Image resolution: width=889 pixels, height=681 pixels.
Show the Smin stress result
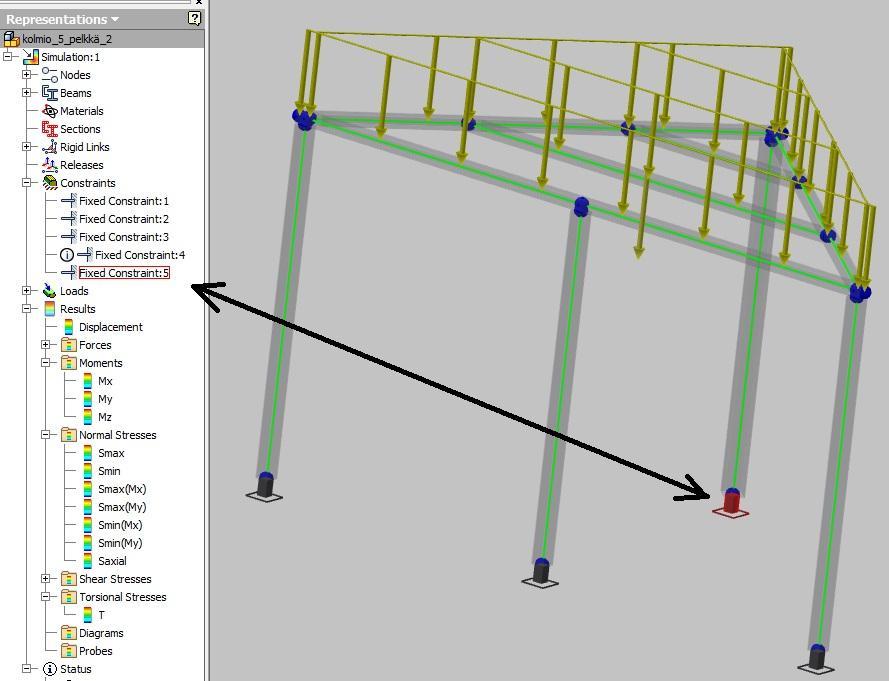pyautogui.click(x=109, y=471)
